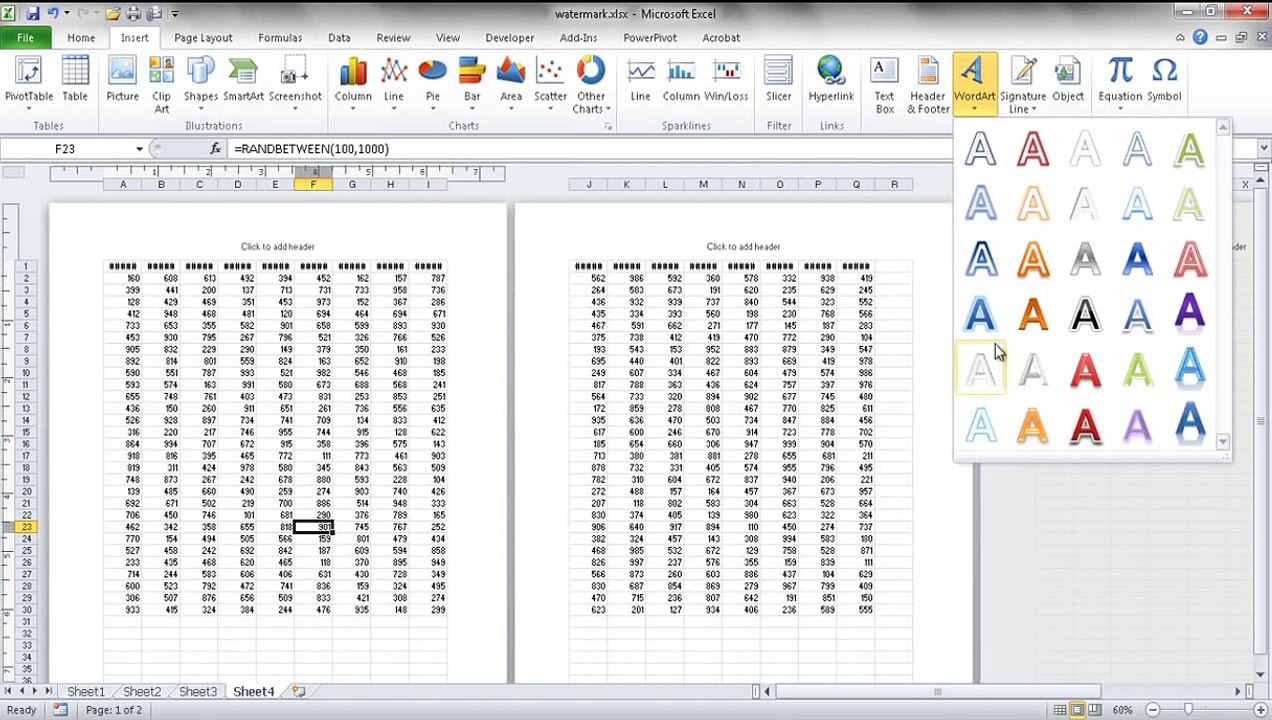Insert a Picture from file

click(x=123, y=81)
